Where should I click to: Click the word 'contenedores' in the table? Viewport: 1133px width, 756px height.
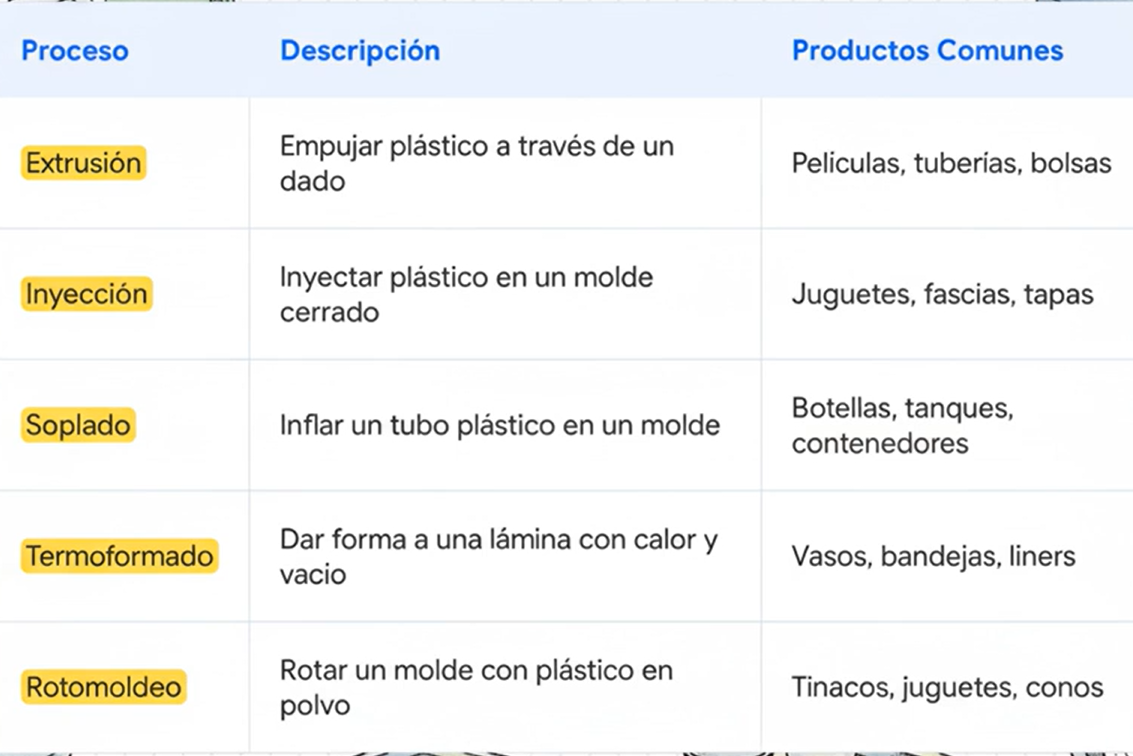880,443
